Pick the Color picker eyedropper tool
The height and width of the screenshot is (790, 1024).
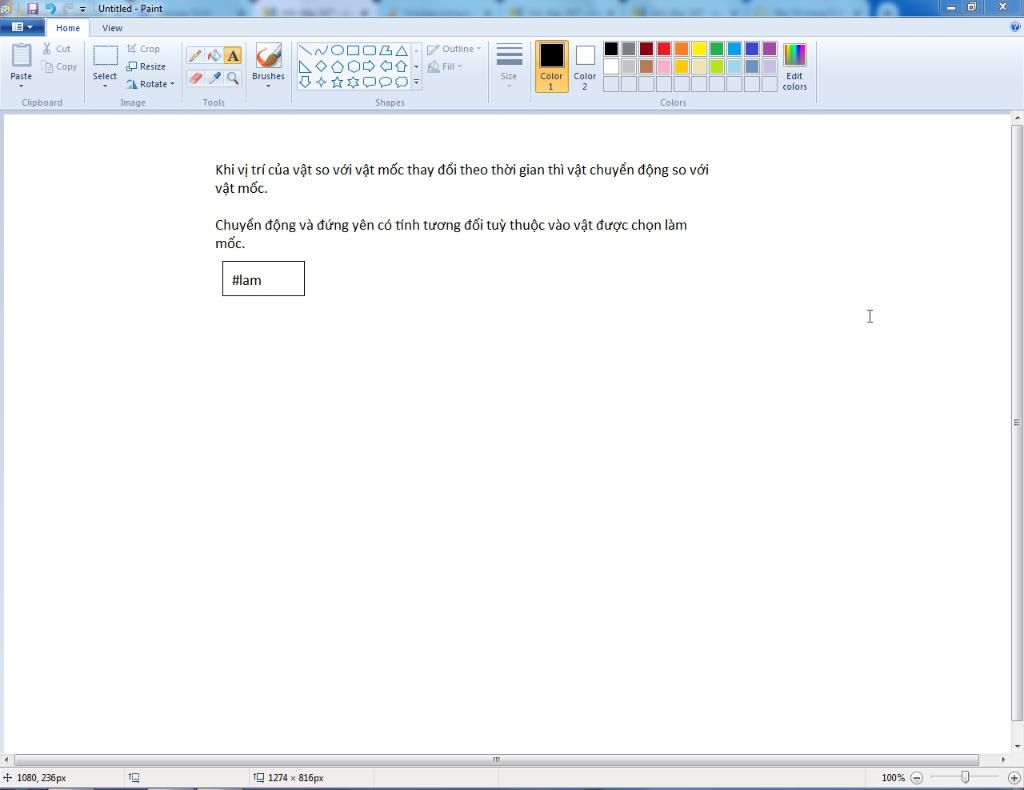pyautogui.click(x=214, y=78)
